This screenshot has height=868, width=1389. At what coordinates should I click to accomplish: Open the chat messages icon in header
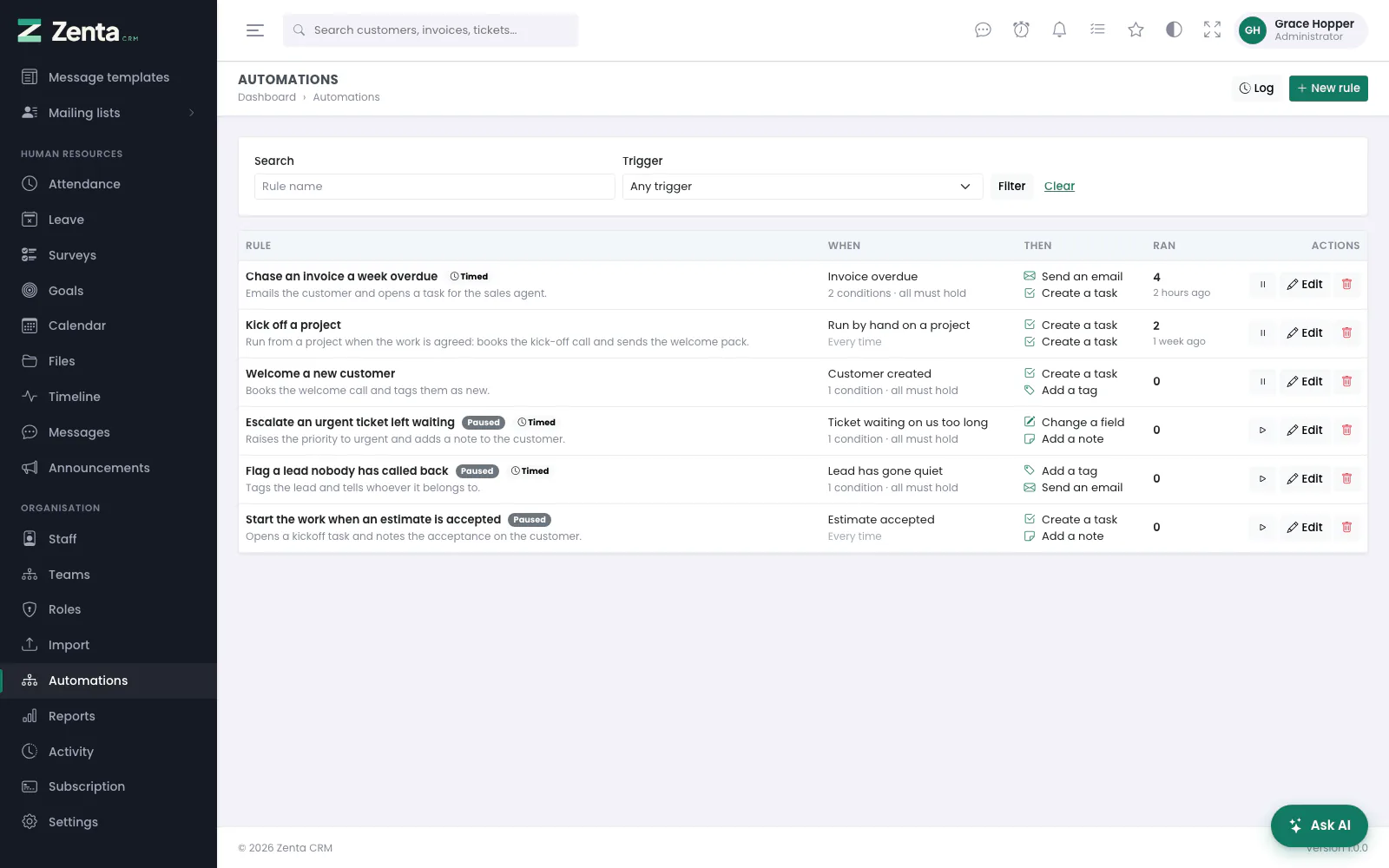click(983, 30)
